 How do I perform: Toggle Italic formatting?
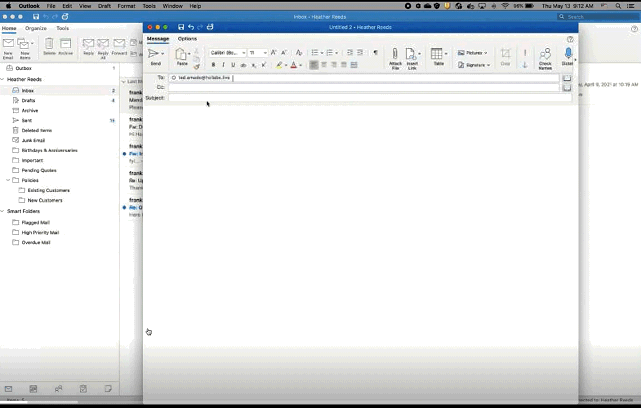(223, 65)
